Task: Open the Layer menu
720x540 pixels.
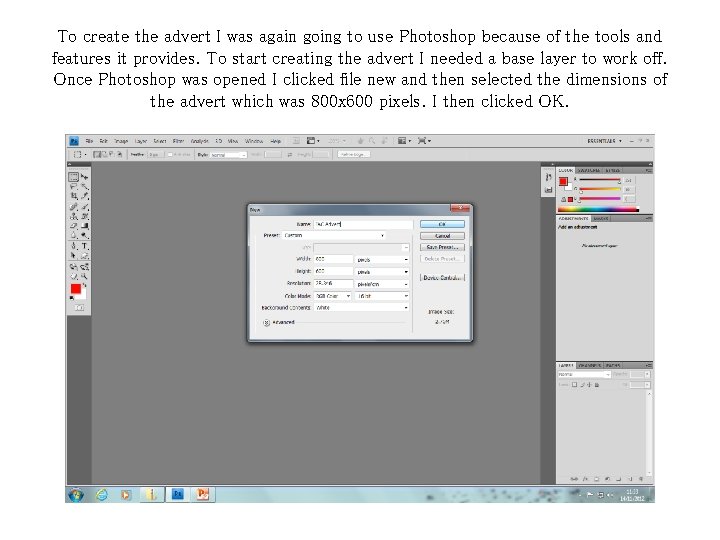Action: click(x=141, y=141)
